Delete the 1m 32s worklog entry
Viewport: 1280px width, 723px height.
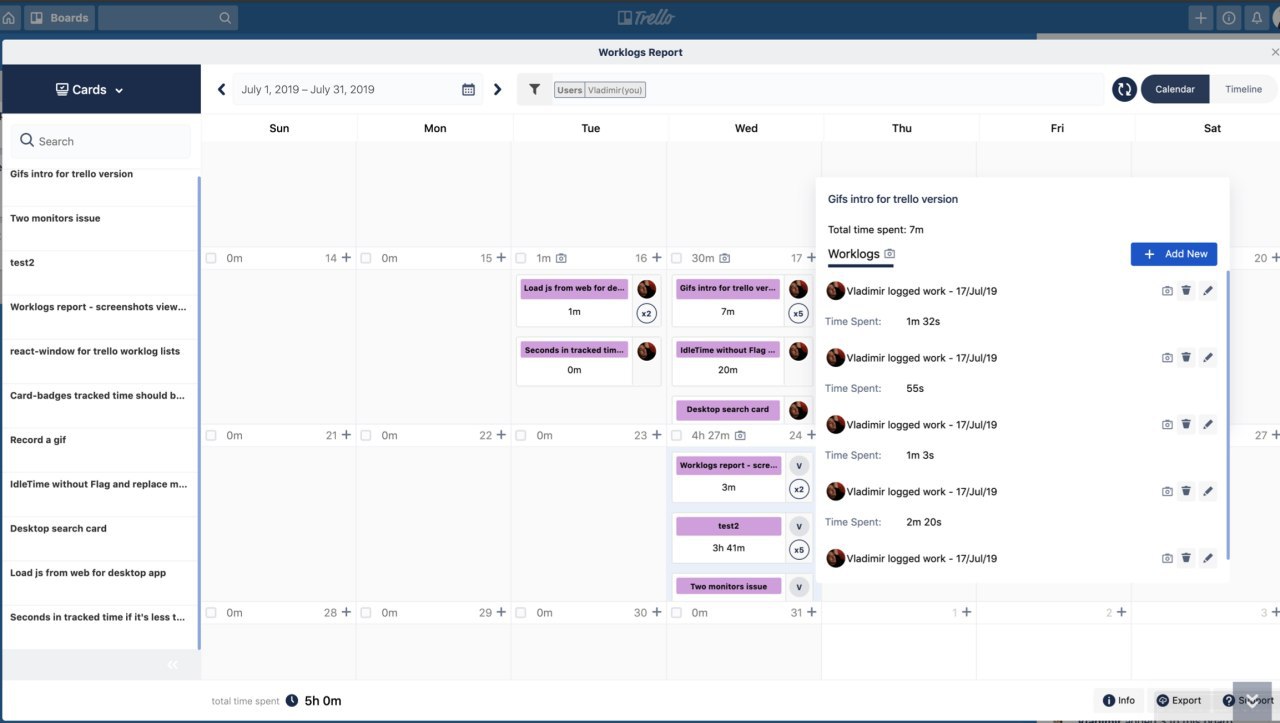(1186, 290)
